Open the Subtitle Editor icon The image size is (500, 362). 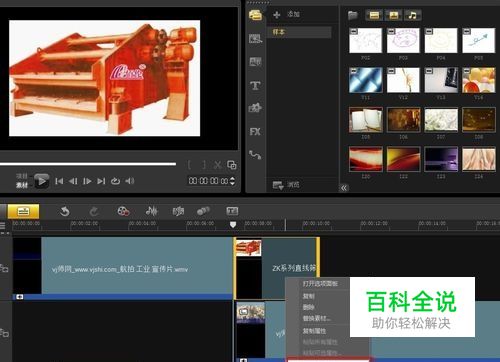(x=232, y=211)
